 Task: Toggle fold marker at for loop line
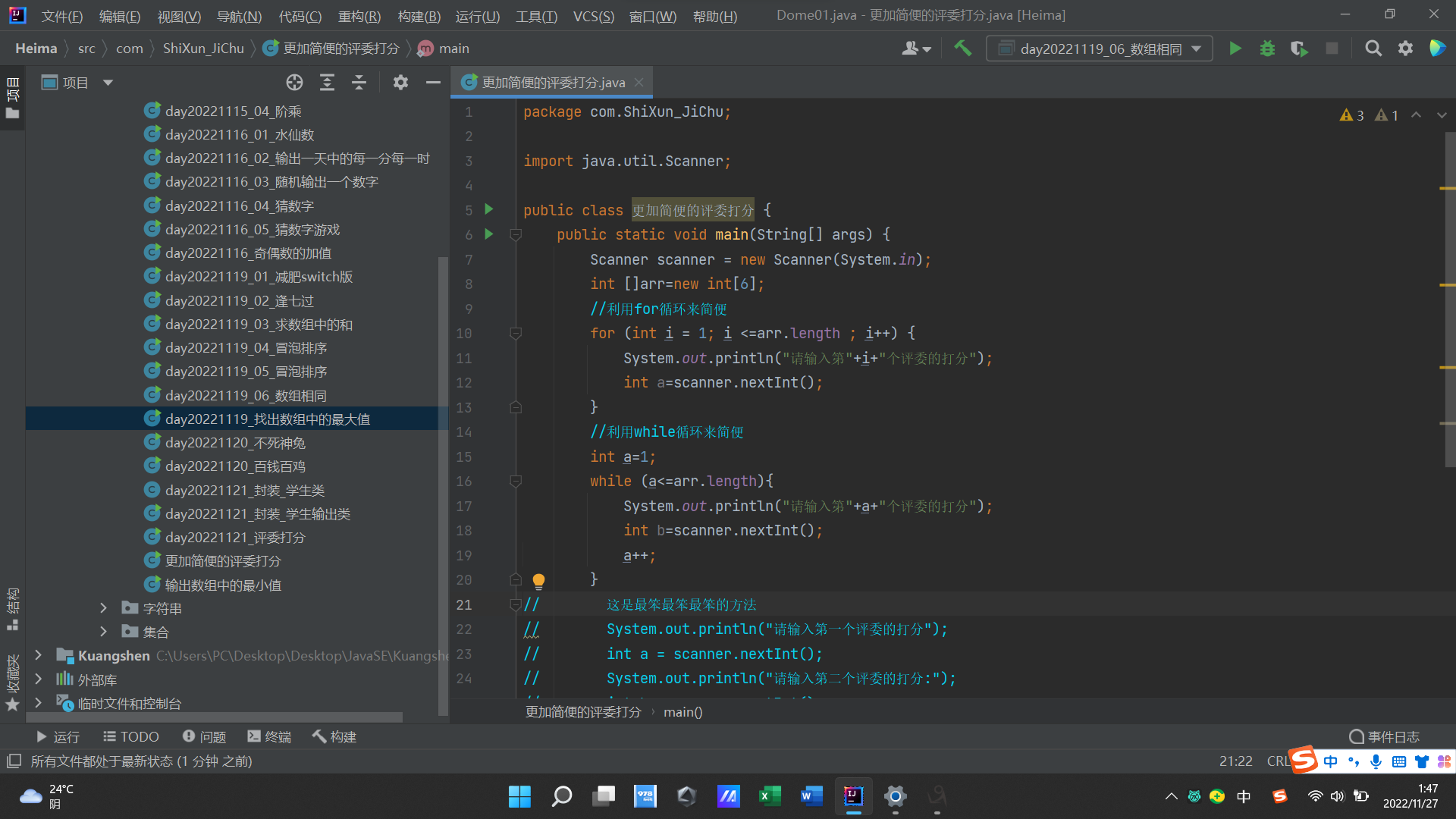[516, 334]
